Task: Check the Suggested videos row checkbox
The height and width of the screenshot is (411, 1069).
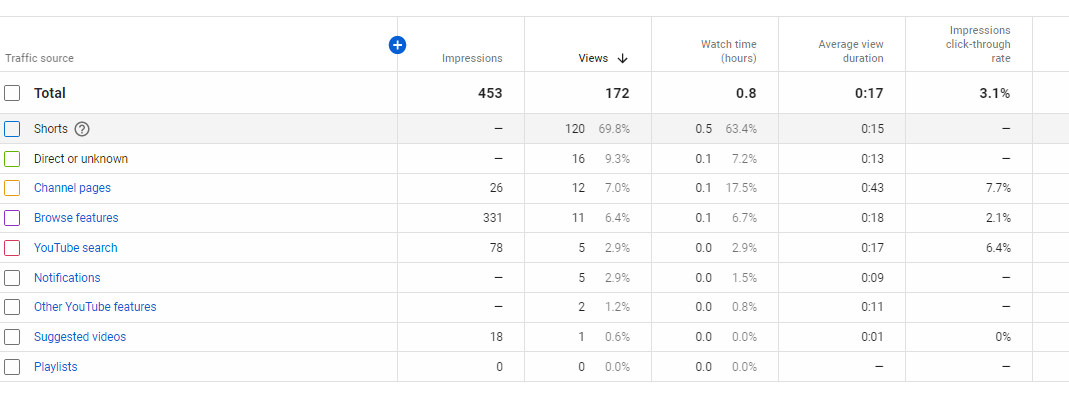Action: click(12, 337)
